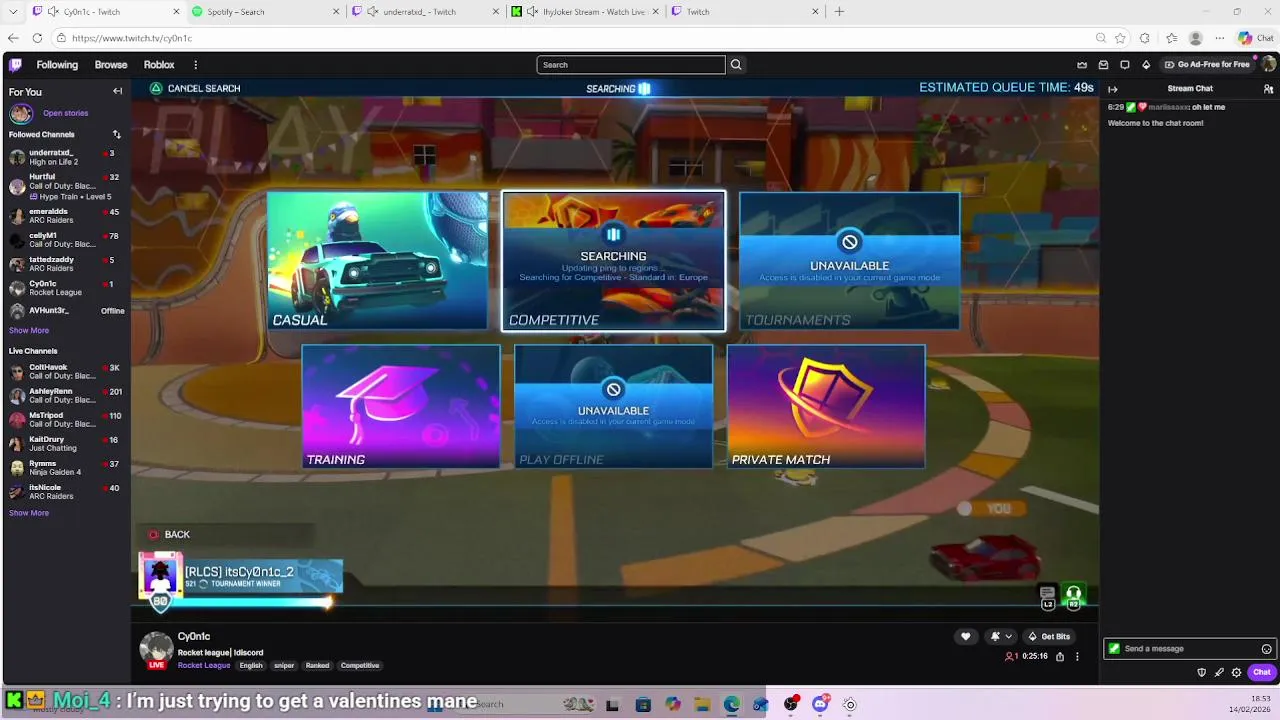The width and height of the screenshot is (1280, 720).
Task: Click the Cy0n1c channel name below the player
Action: click(194, 636)
